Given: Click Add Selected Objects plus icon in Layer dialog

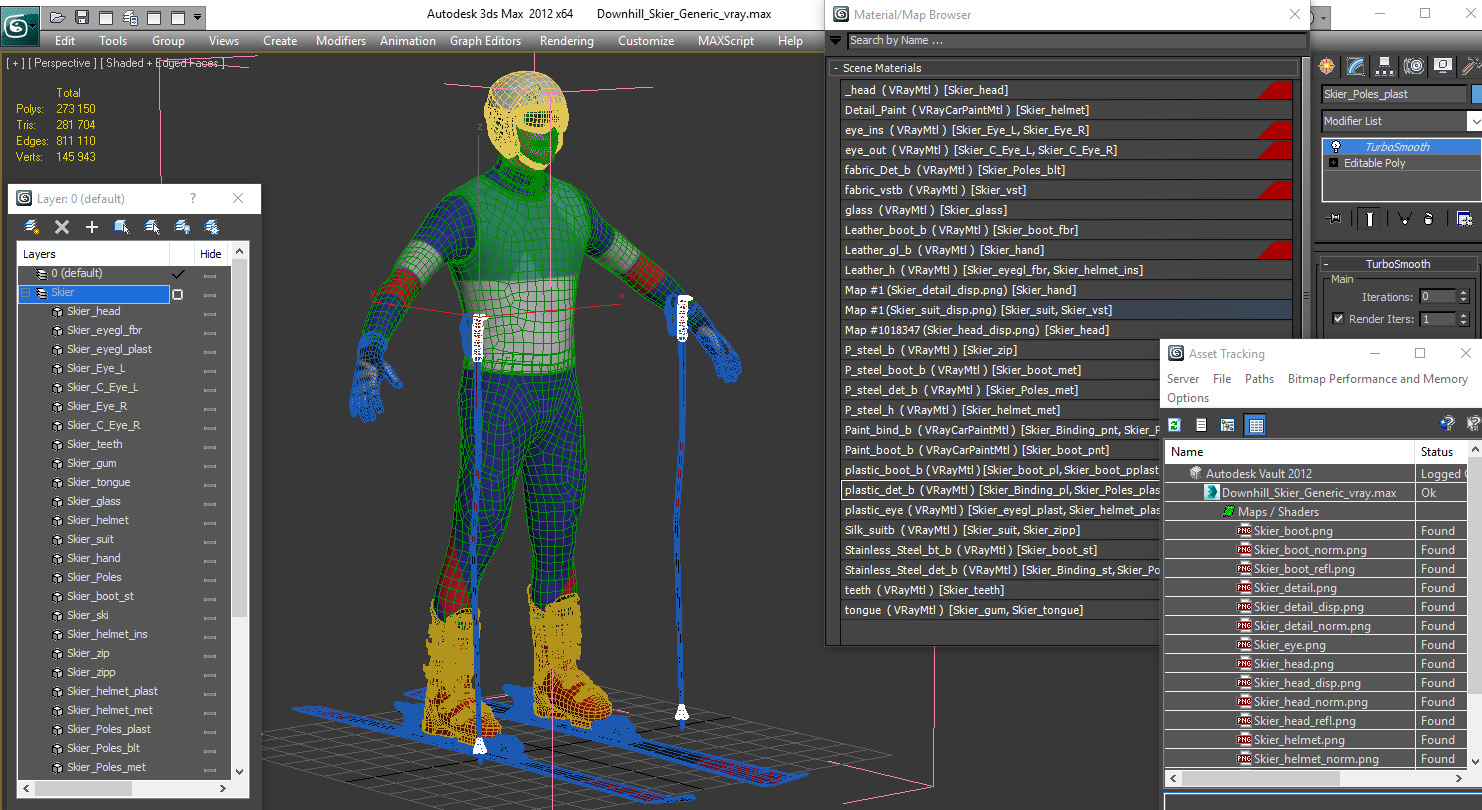Looking at the screenshot, I should coord(92,227).
